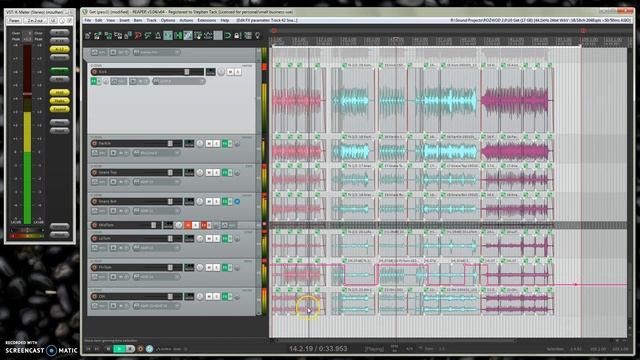Image resolution: width=640 pixels, height=360 pixels.
Task: Open the View menu
Action: coord(111,20)
